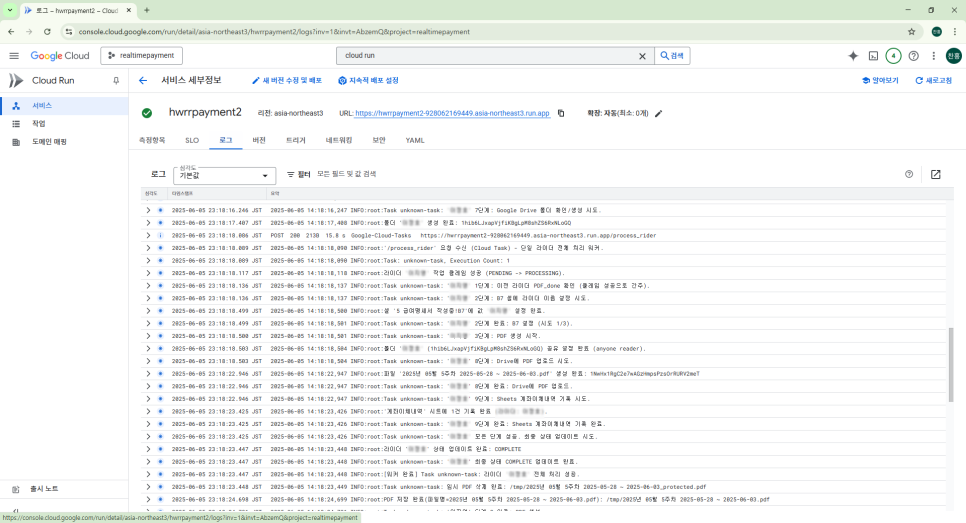View site information icon in address bar
Viewport: 966px width, 523px height.
(x=68, y=31)
